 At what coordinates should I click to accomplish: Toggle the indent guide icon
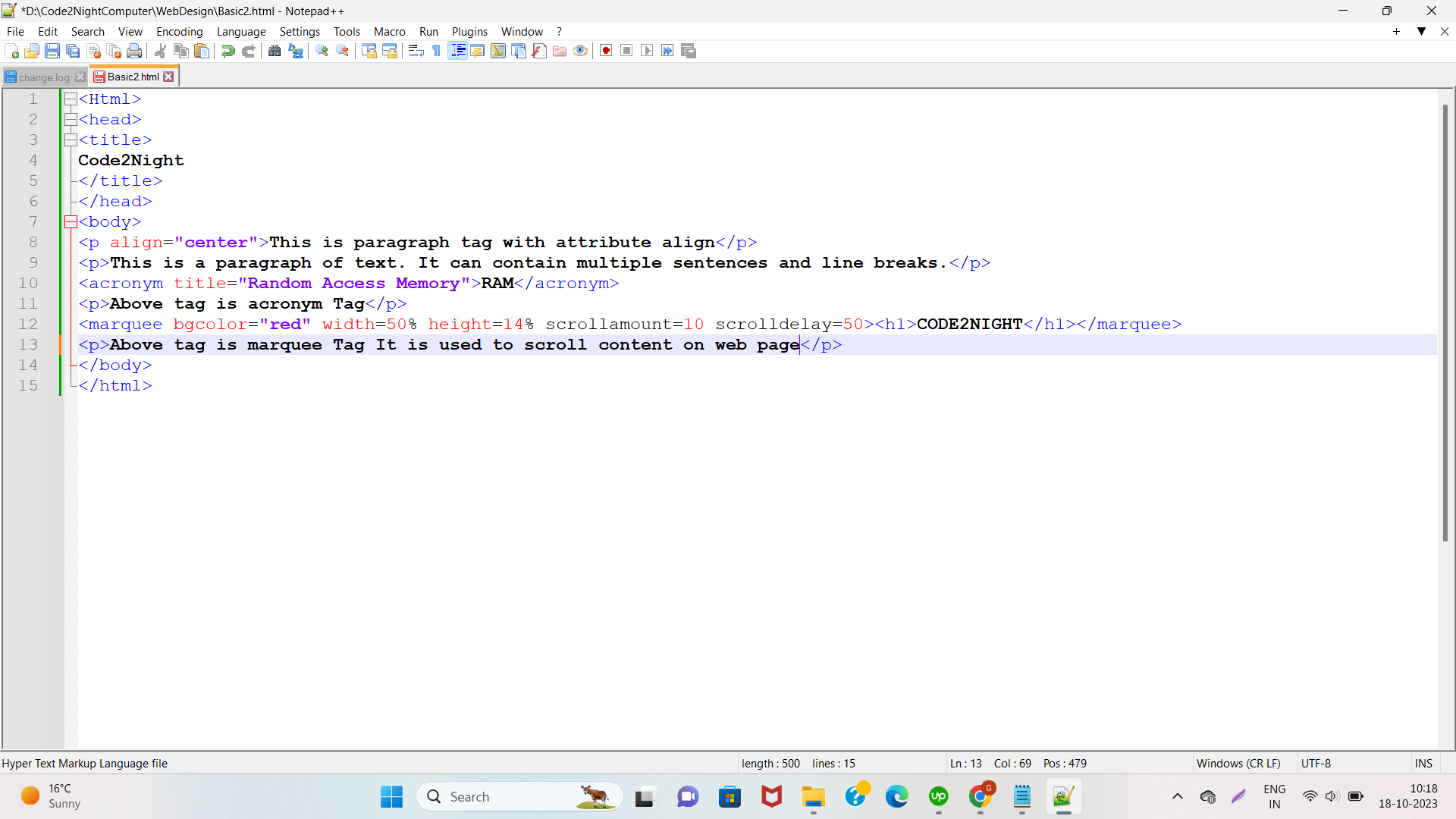458,51
